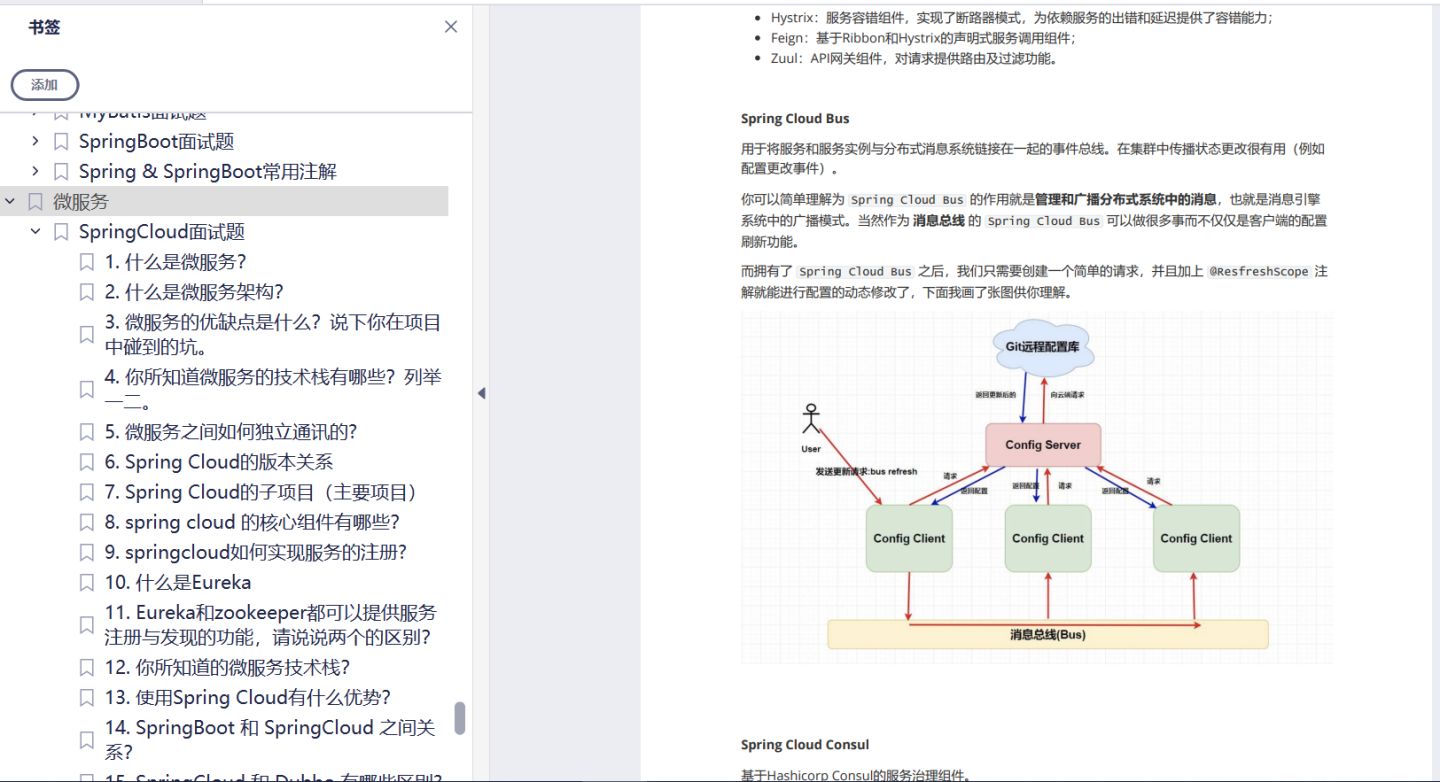Select bookmark 10. 什么是Eureka

point(178,582)
